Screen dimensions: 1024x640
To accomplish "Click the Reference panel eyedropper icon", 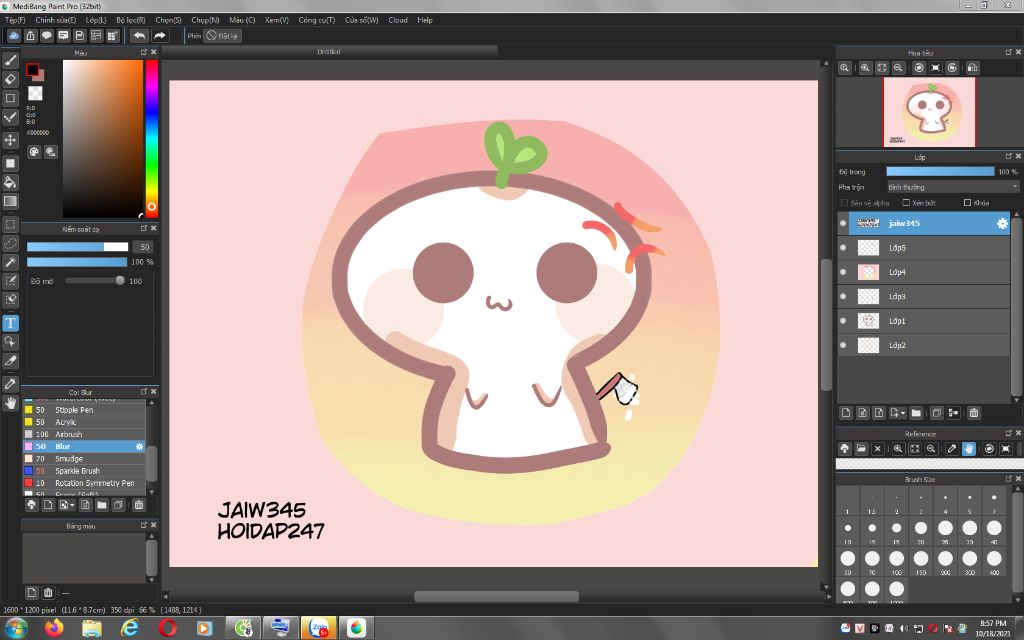I will (x=952, y=449).
